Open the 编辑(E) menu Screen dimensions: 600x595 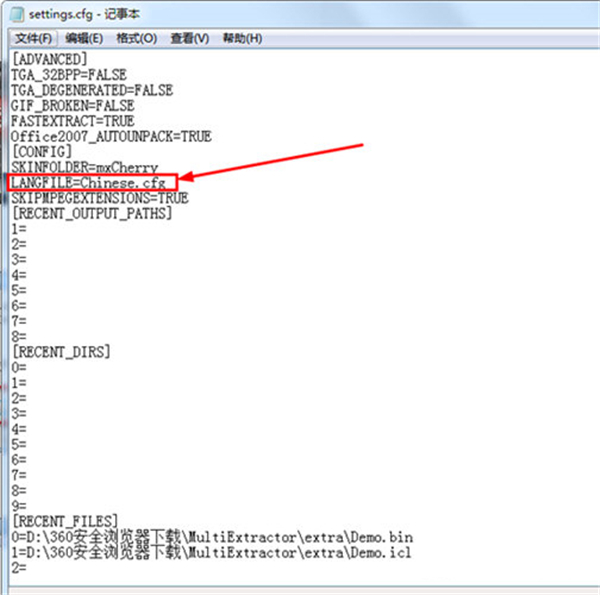pos(84,38)
